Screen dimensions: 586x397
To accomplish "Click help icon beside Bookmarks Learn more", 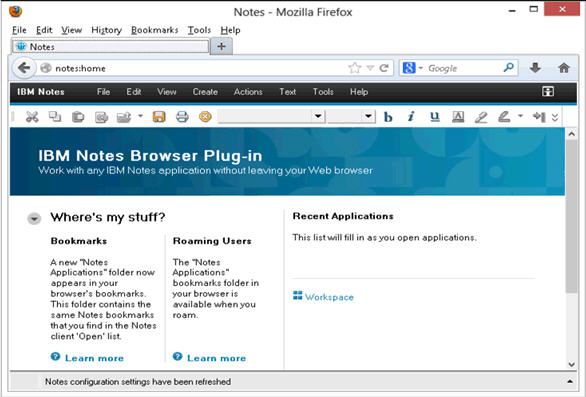I will (x=55, y=357).
